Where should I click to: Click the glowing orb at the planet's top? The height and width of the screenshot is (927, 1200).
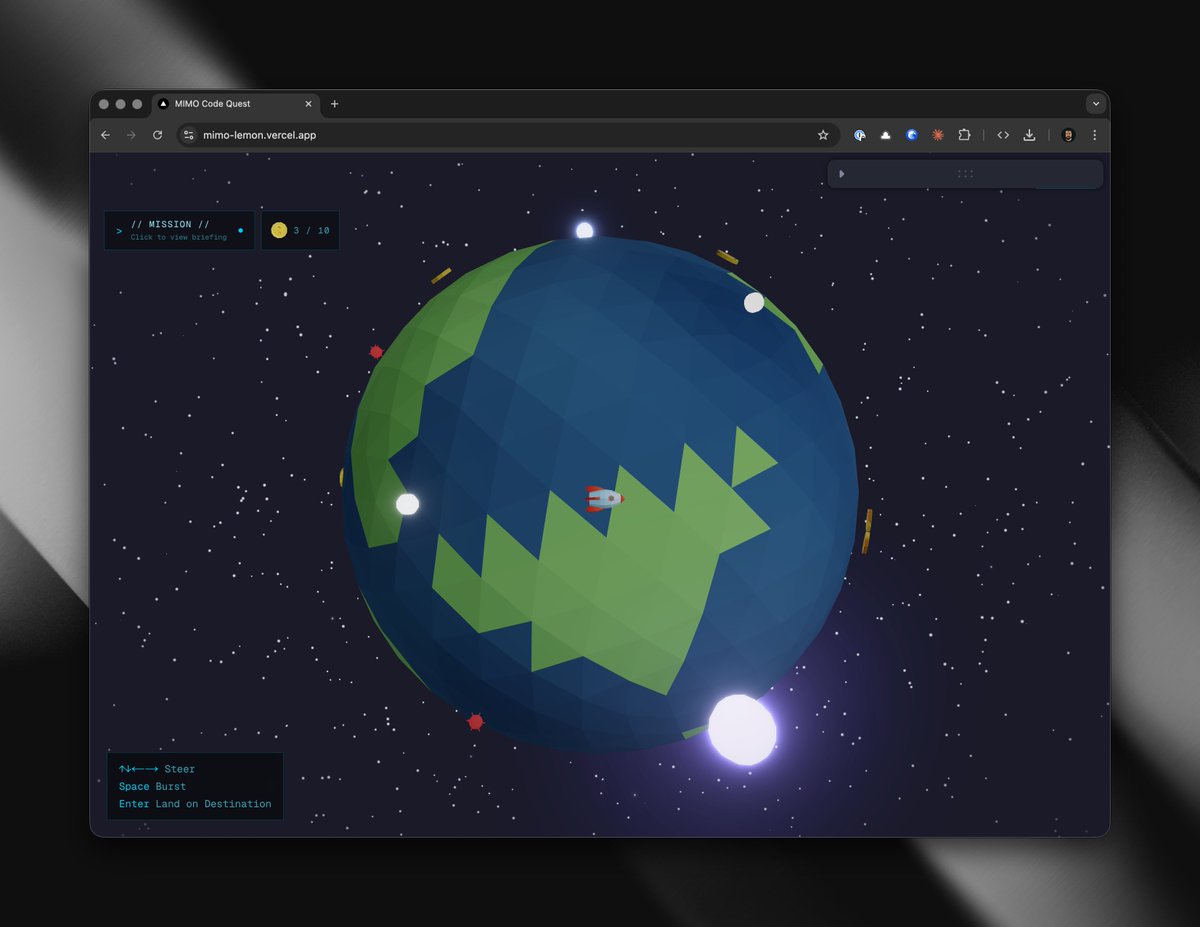(585, 231)
